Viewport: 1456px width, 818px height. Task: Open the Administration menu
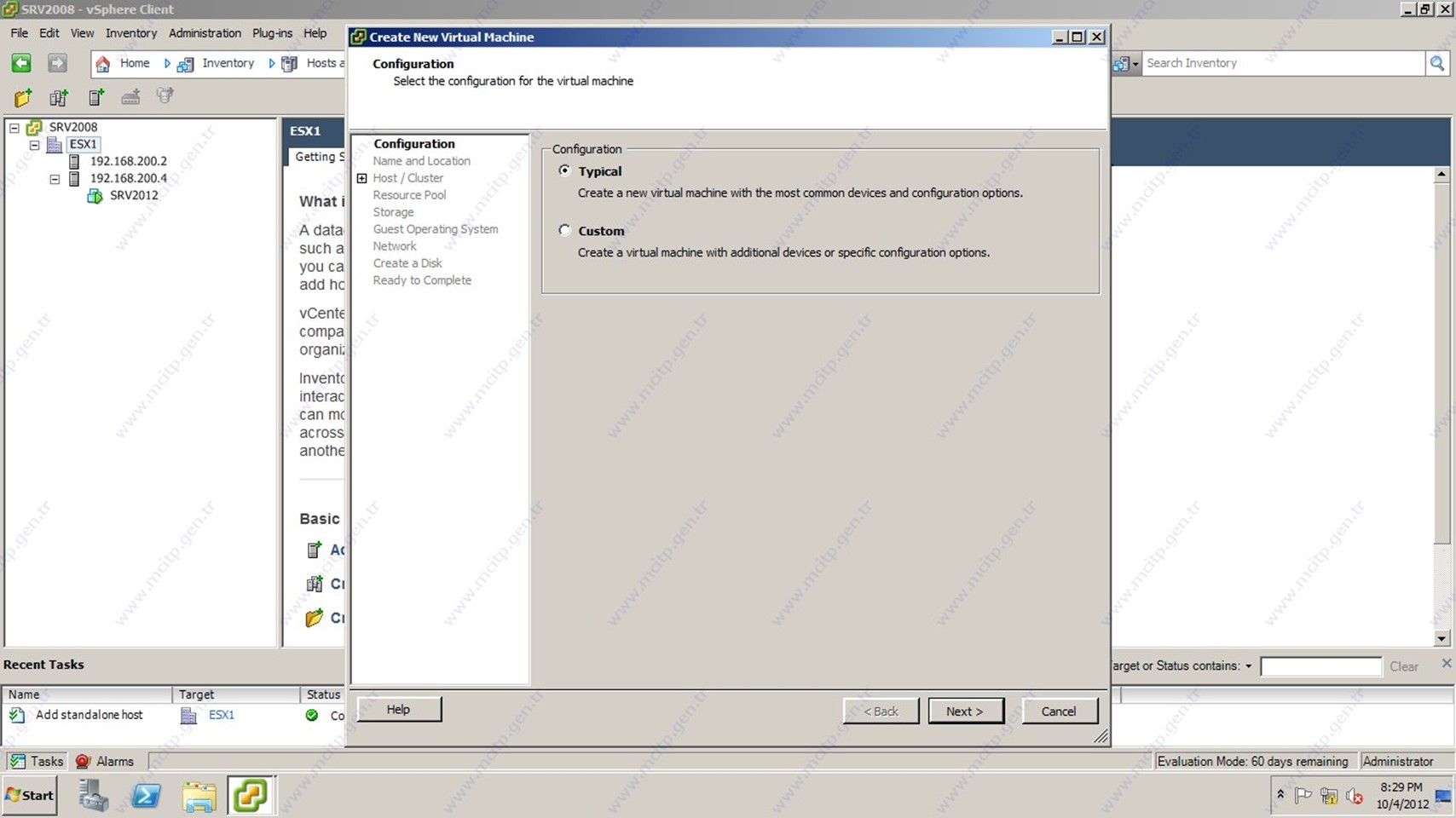click(205, 33)
